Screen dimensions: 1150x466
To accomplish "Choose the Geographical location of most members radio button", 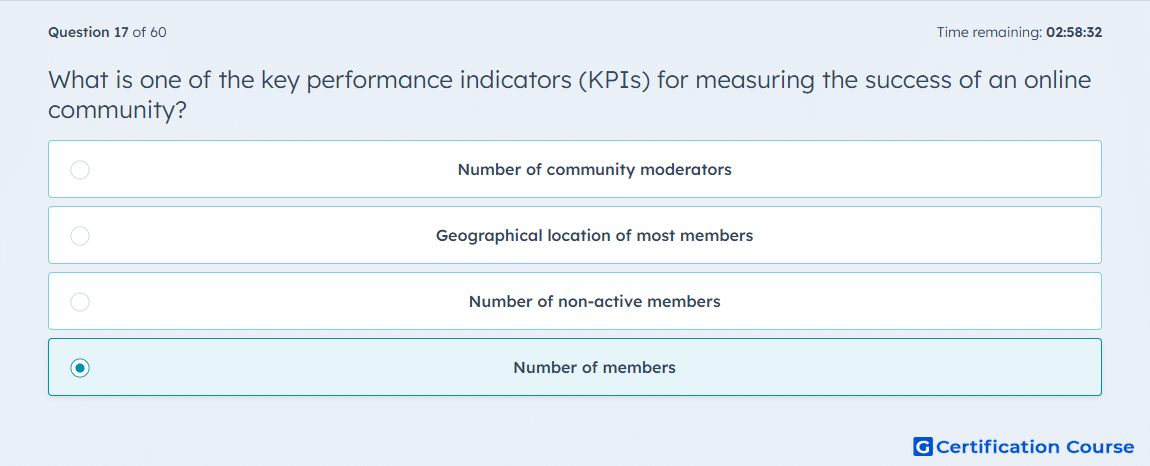I will coord(80,236).
